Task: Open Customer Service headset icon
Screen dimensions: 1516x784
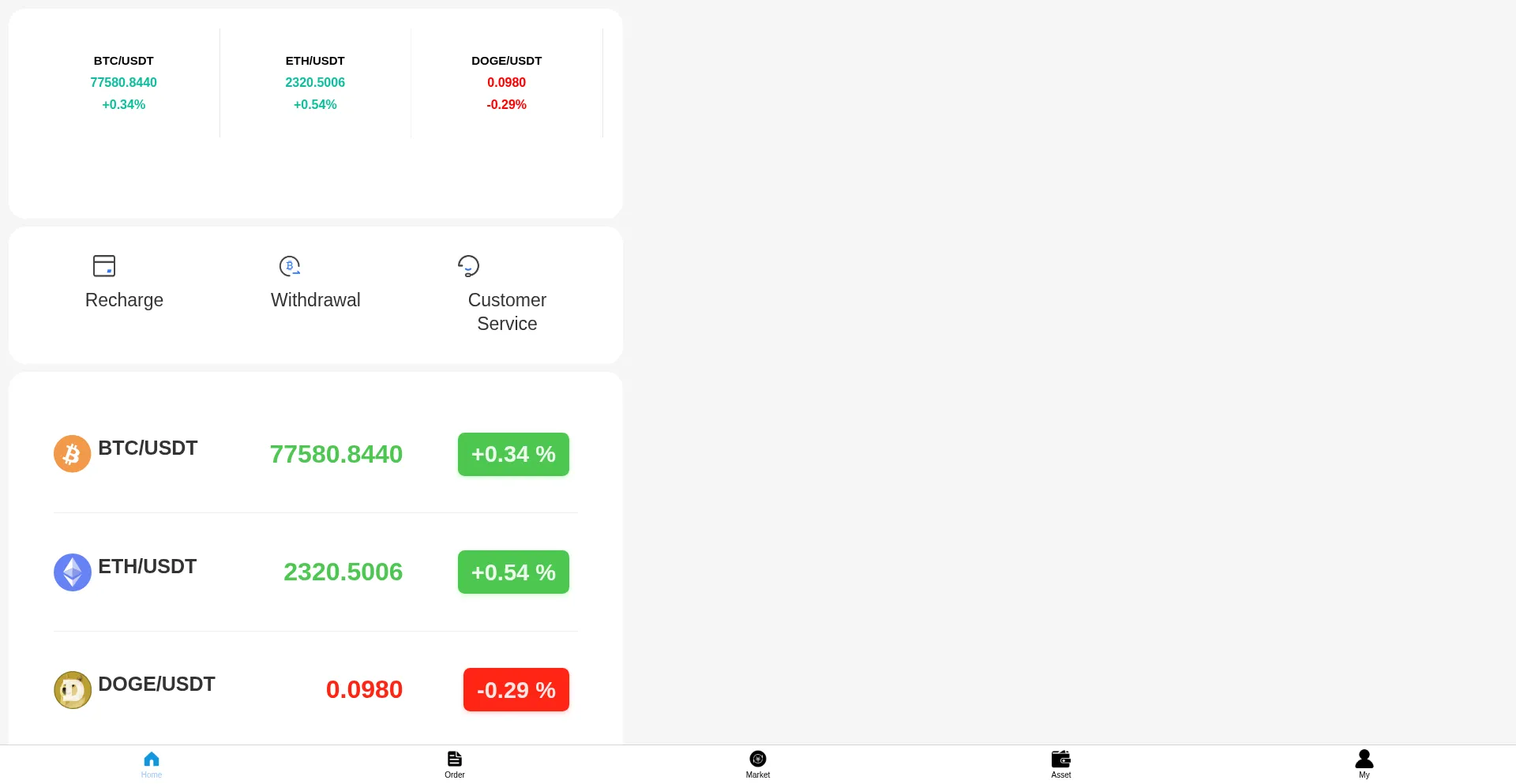Action: 468,266
